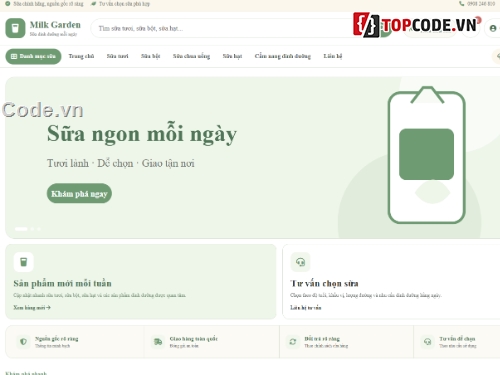The height and width of the screenshot is (375, 500).
Task: Click the truck icon next to Giao hàng toàn quốc
Action: tap(158, 342)
